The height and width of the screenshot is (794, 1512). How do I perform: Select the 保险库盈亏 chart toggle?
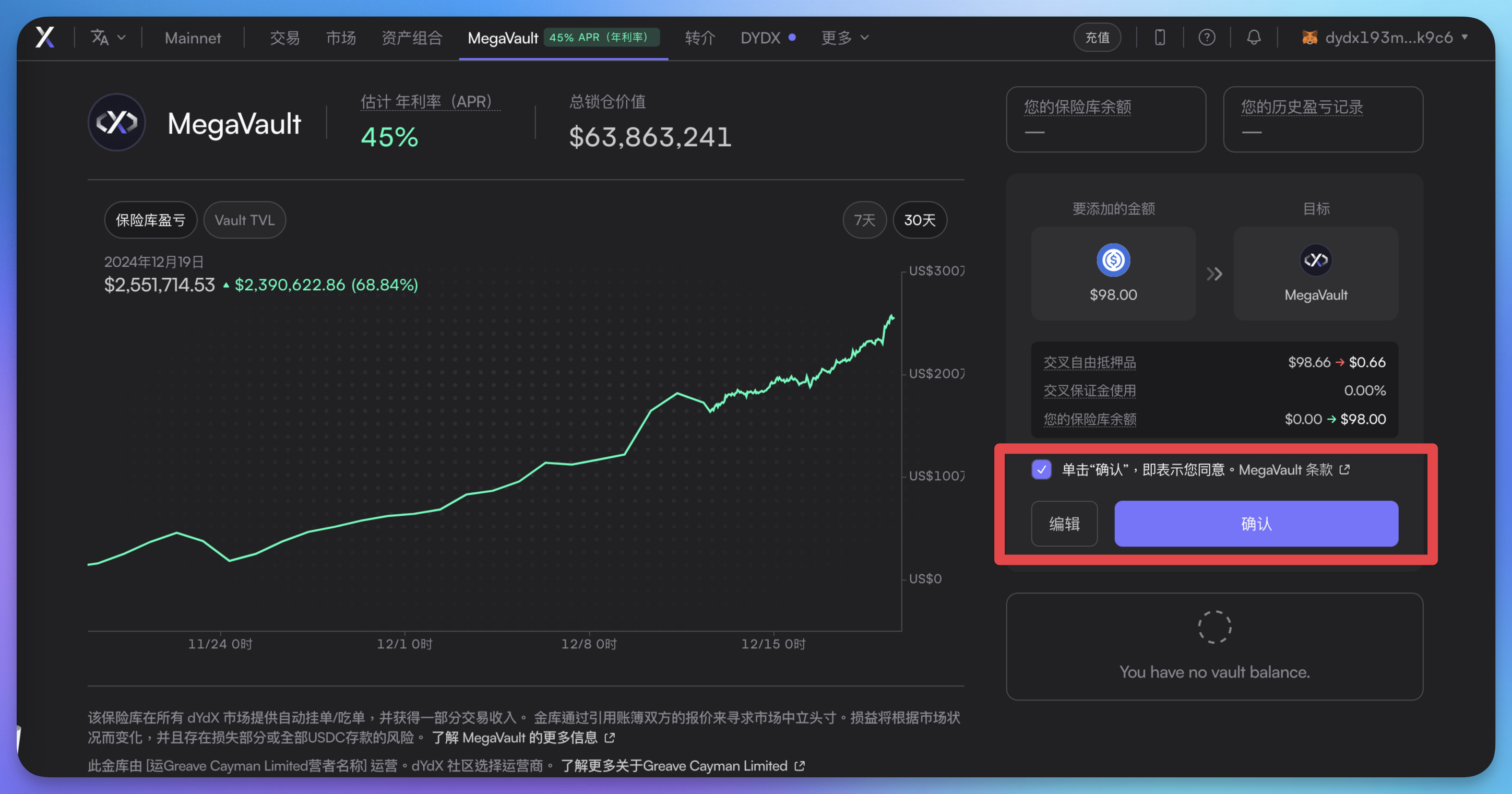(x=151, y=220)
